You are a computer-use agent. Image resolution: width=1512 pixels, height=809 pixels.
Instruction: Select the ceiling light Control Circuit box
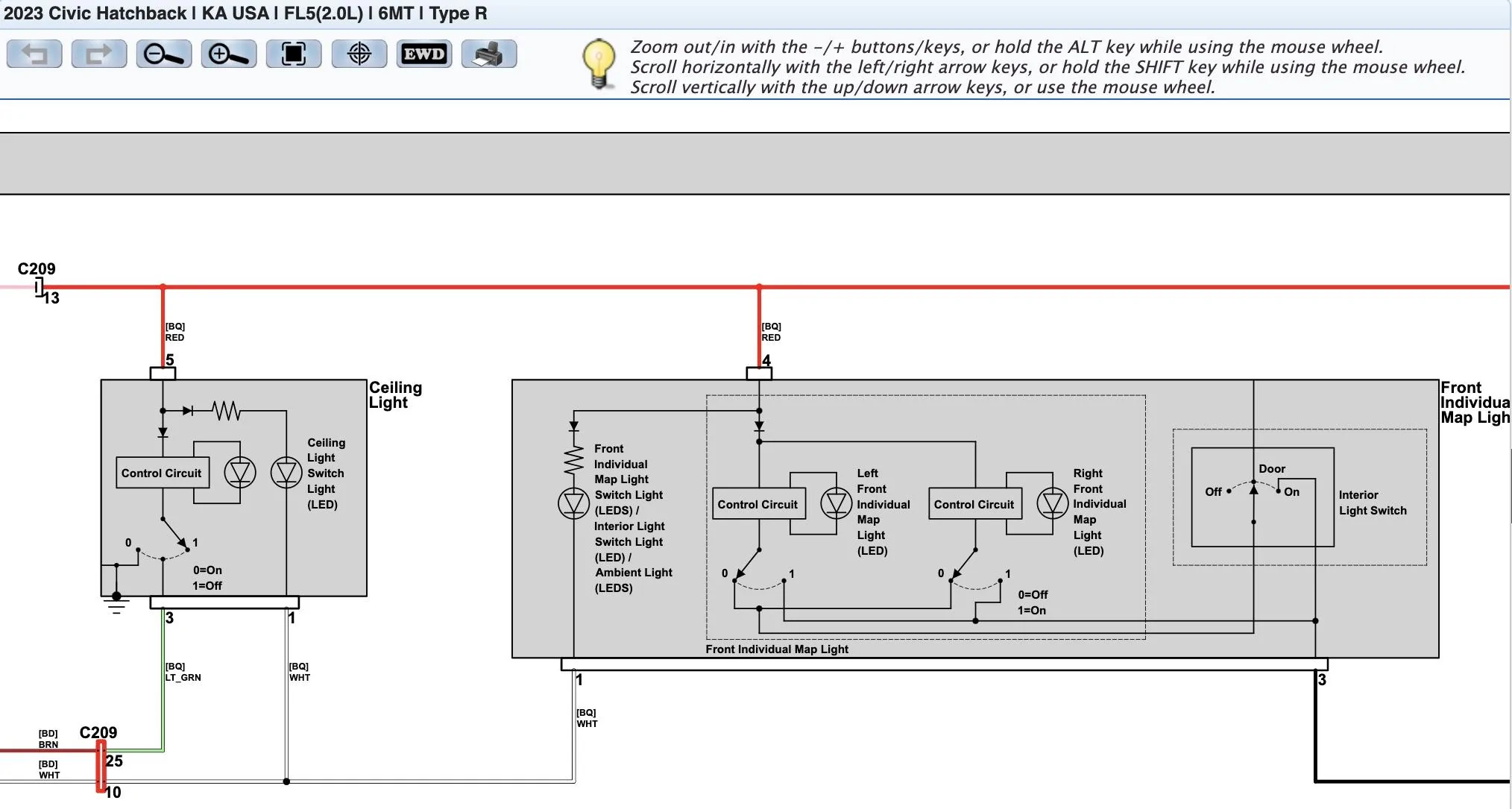pos(162,473)
